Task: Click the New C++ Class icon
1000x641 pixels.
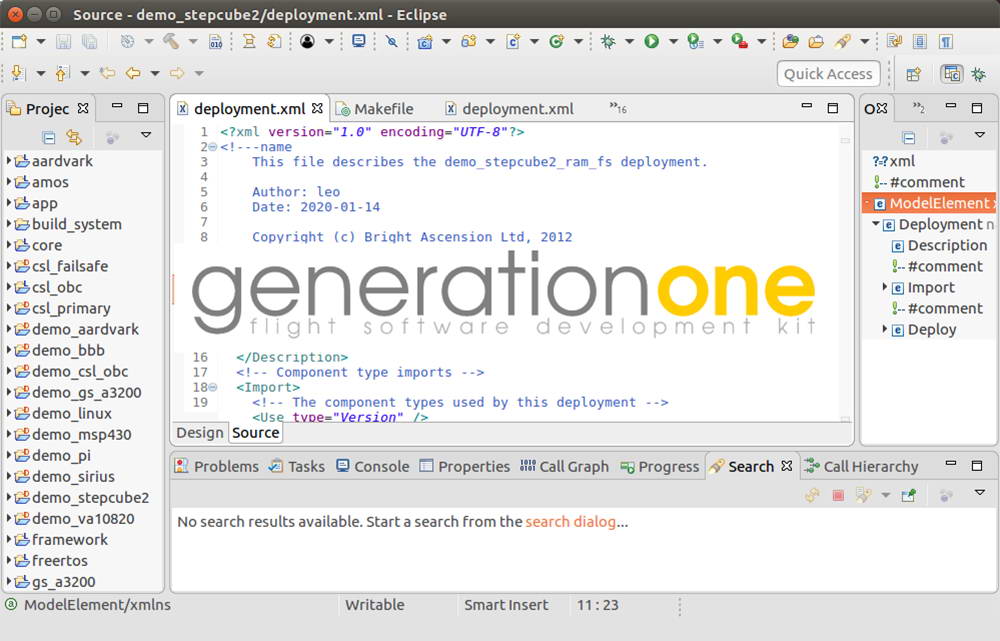Action: [556, 42]
